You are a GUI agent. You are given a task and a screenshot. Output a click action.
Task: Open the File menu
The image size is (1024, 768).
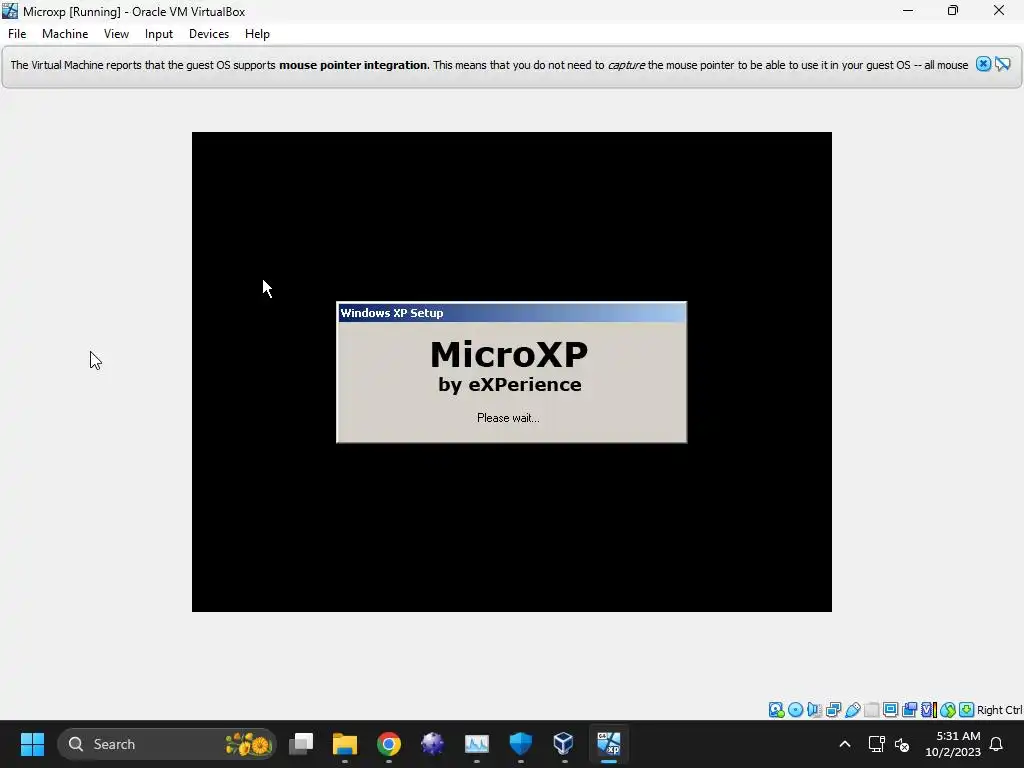coord(17,34)
